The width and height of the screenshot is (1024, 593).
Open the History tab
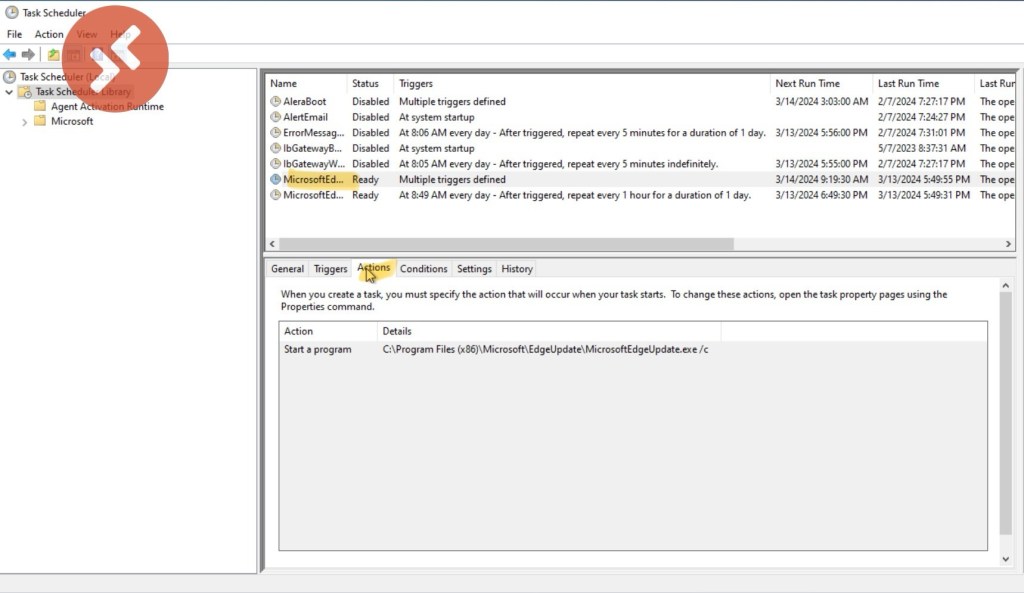click(x=517, y=269)
